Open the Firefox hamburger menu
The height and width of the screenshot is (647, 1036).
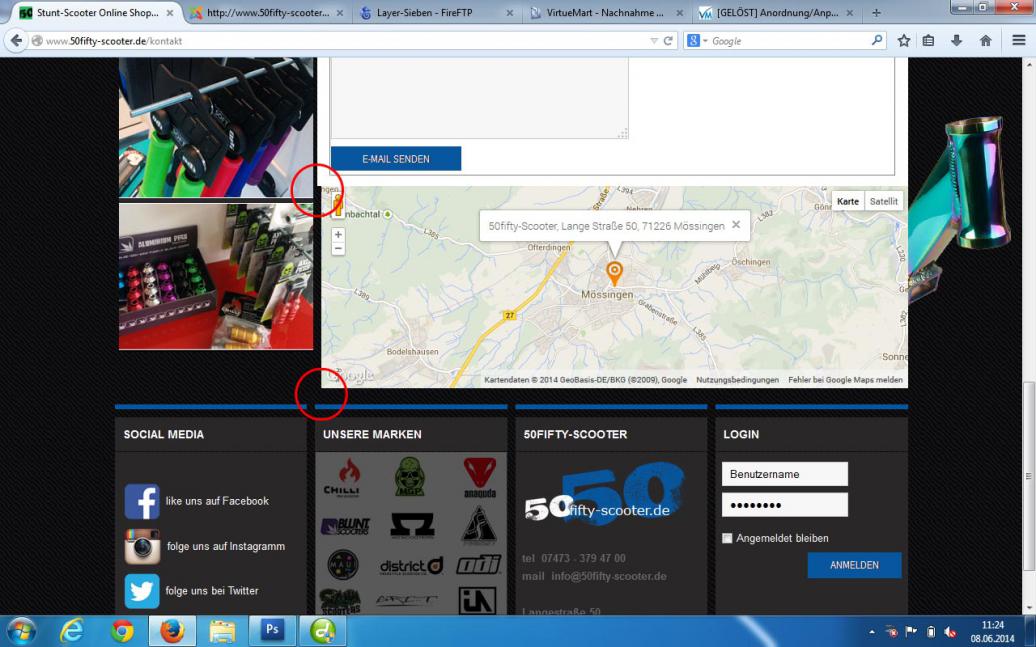1018,41
